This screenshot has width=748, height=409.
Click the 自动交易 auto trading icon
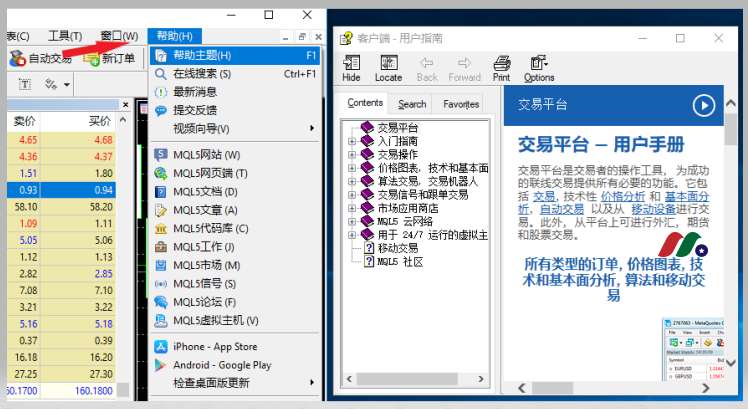tap(18, 58)
